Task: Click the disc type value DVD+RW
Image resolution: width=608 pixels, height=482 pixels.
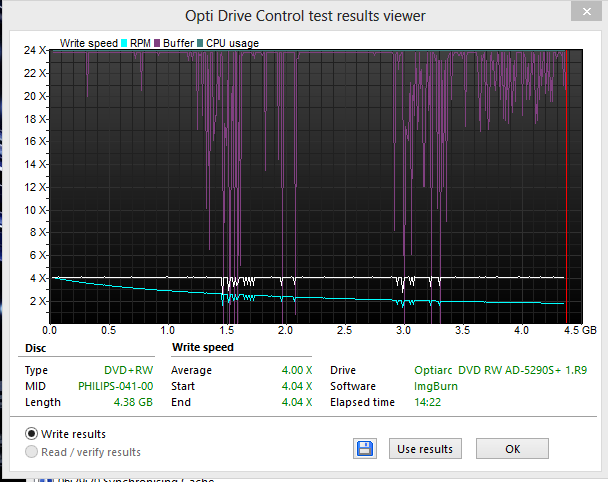Action: (x=128, y=370)
